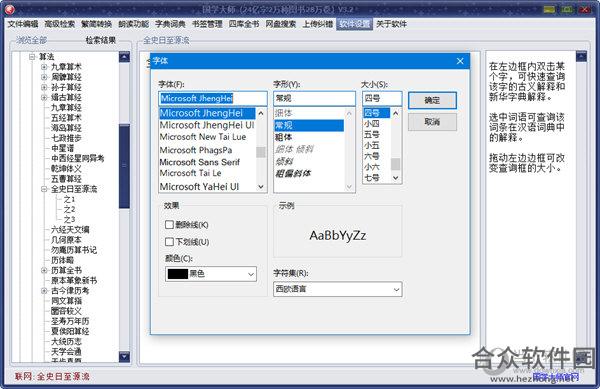Click the tree panel scrollbar thumb
This screenshot has height=389, width=600.
tap(124, 166)
